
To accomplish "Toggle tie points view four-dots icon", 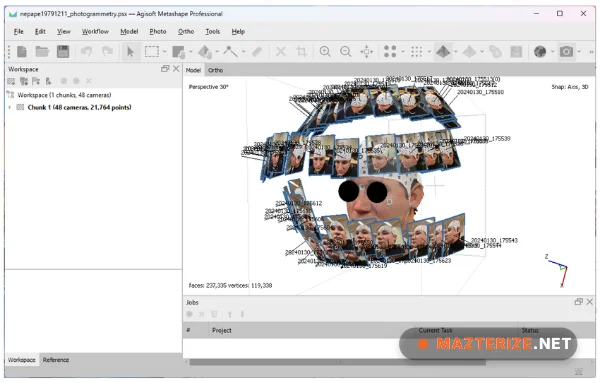I will (390, 51).
